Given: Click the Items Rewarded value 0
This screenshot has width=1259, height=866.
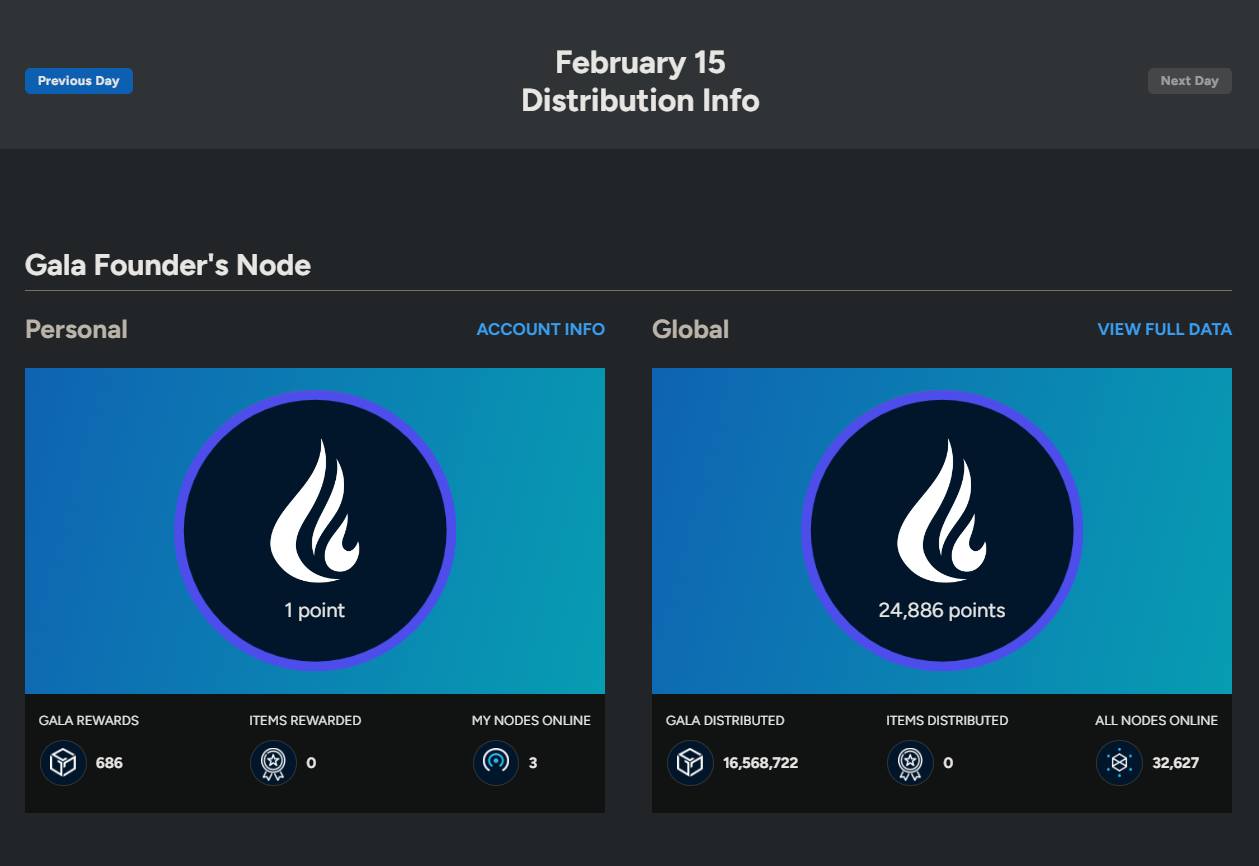Looking at the screenshot, I should (x=311, y=763).
